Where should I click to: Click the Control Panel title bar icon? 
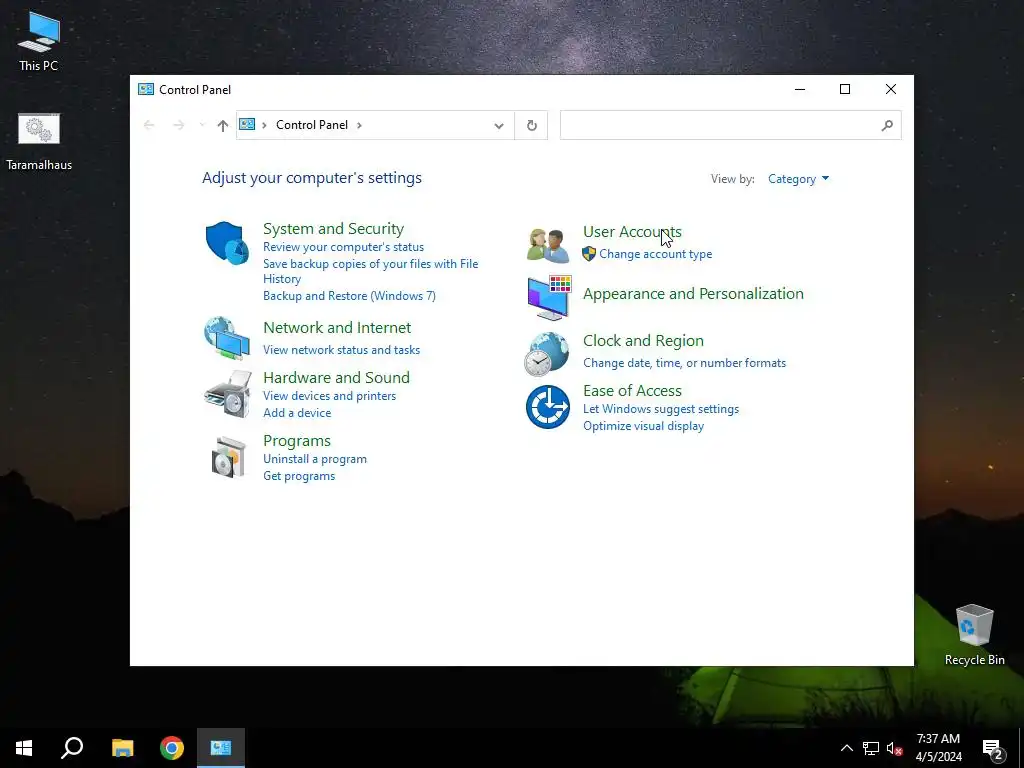click(x=146, y=89)
